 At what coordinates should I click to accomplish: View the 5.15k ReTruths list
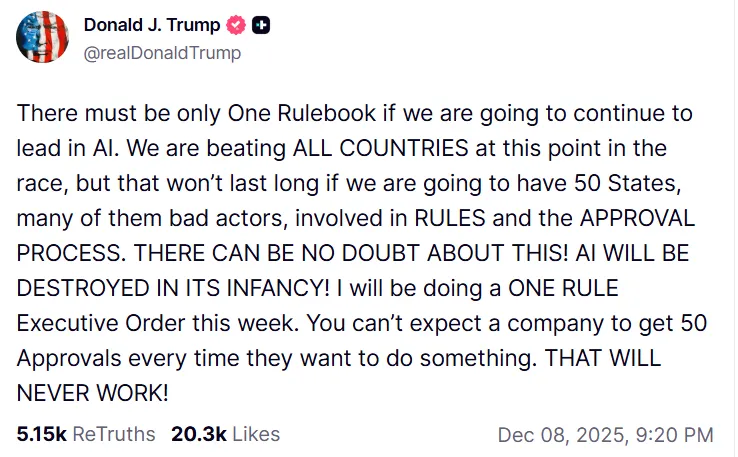pos(86,434)
